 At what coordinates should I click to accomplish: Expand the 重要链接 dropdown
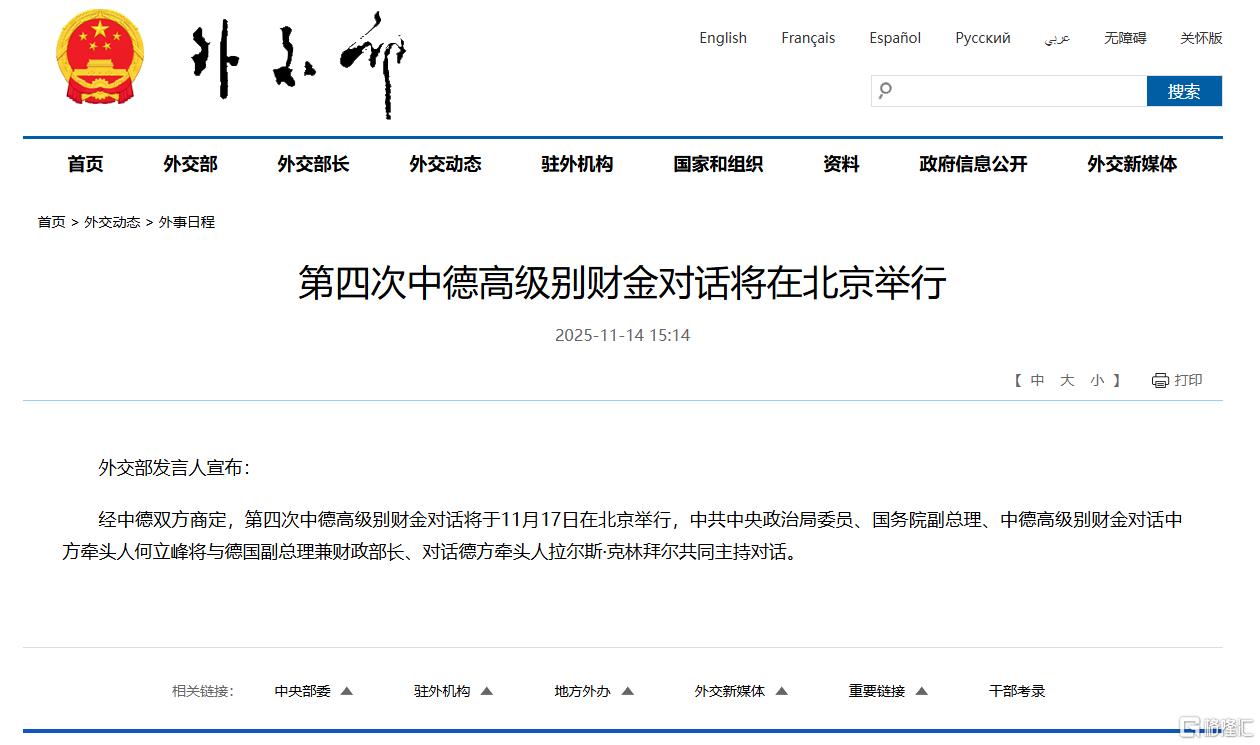[888, 691]
